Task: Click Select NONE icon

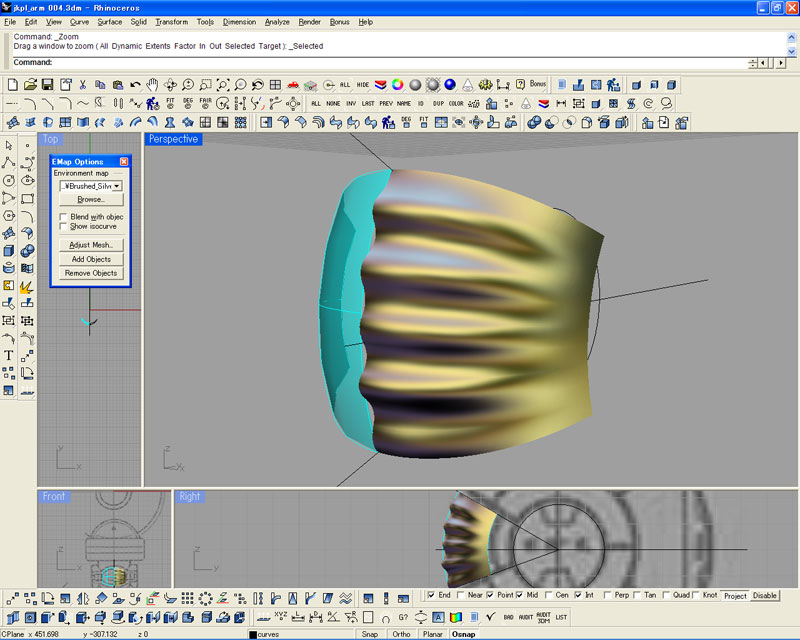Action: point(333,104)
